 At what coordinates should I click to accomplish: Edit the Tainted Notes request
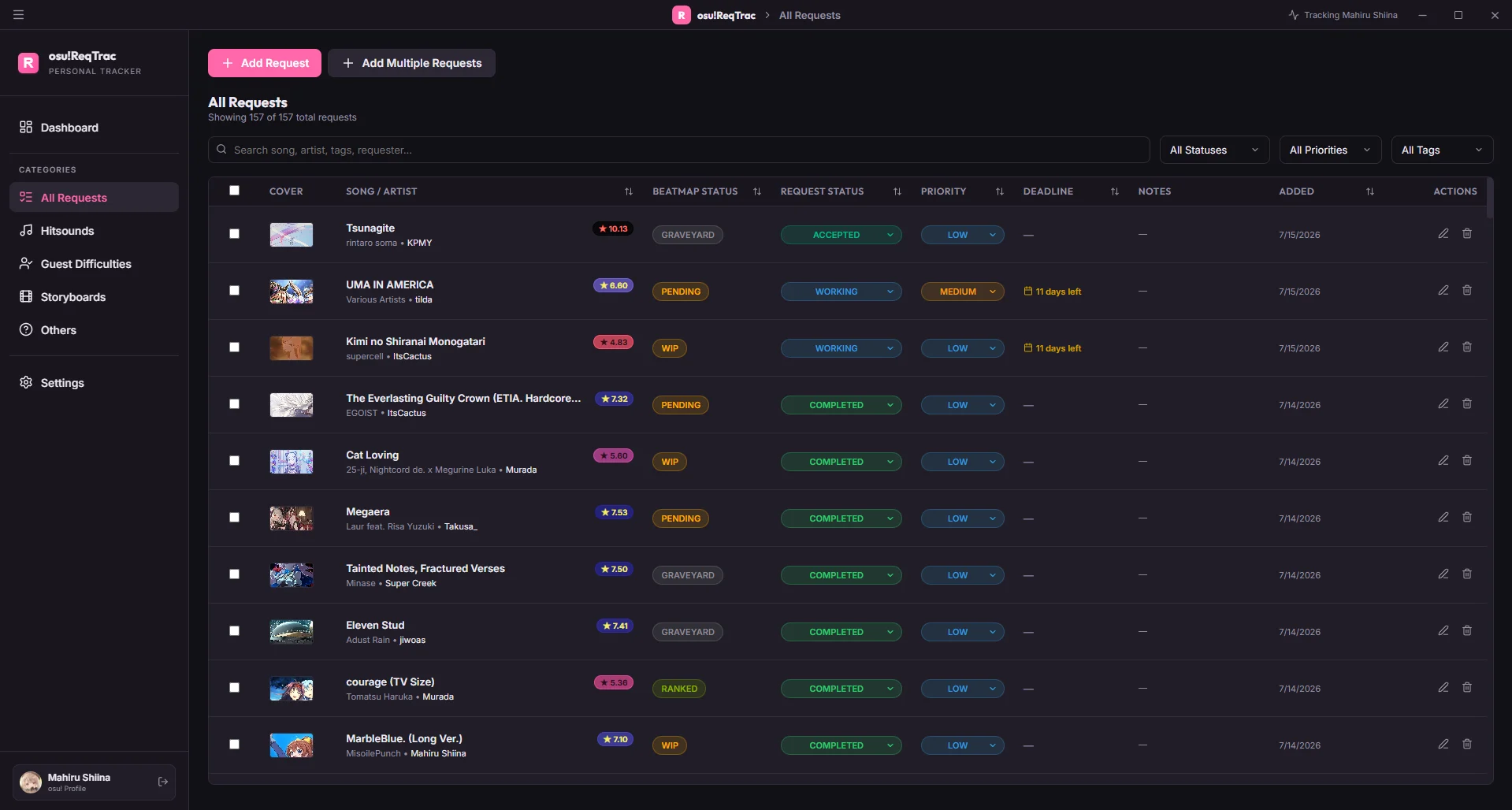pyautogui.click(x=1443, y=574)
